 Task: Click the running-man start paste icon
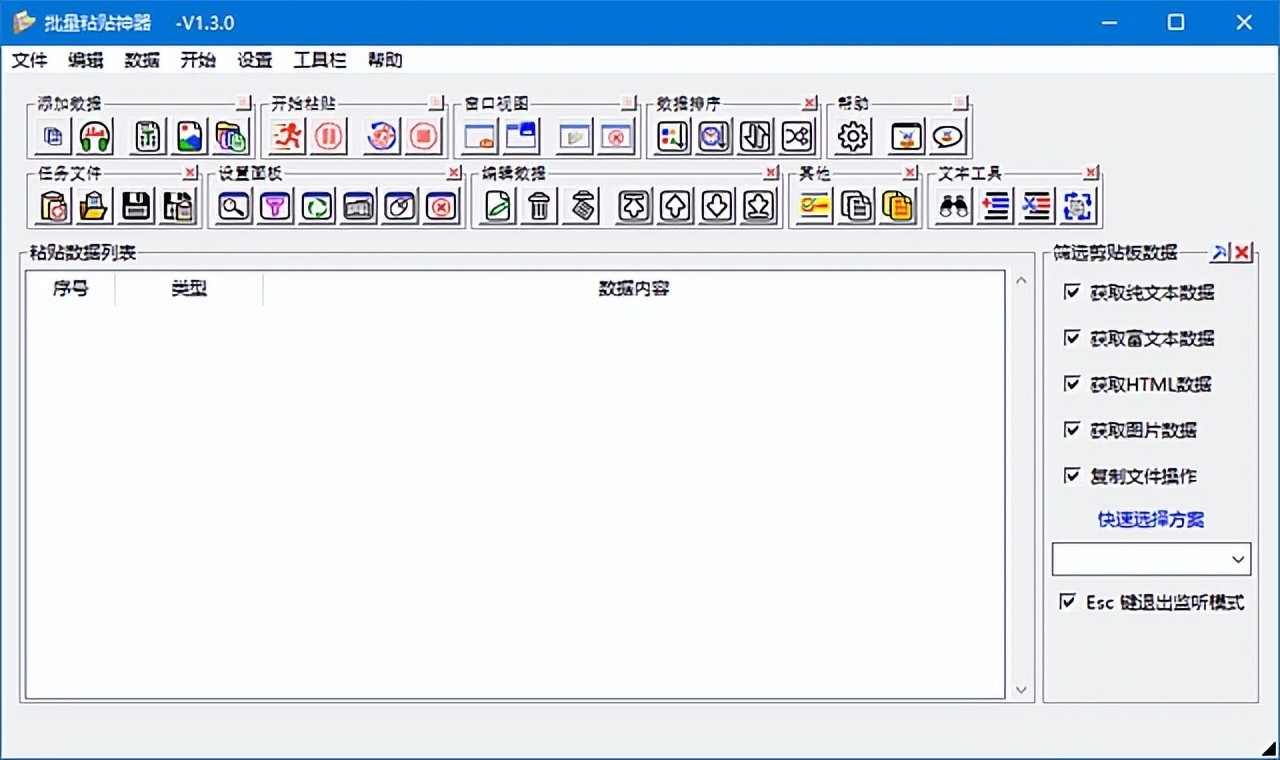click(x=288, y=136)
